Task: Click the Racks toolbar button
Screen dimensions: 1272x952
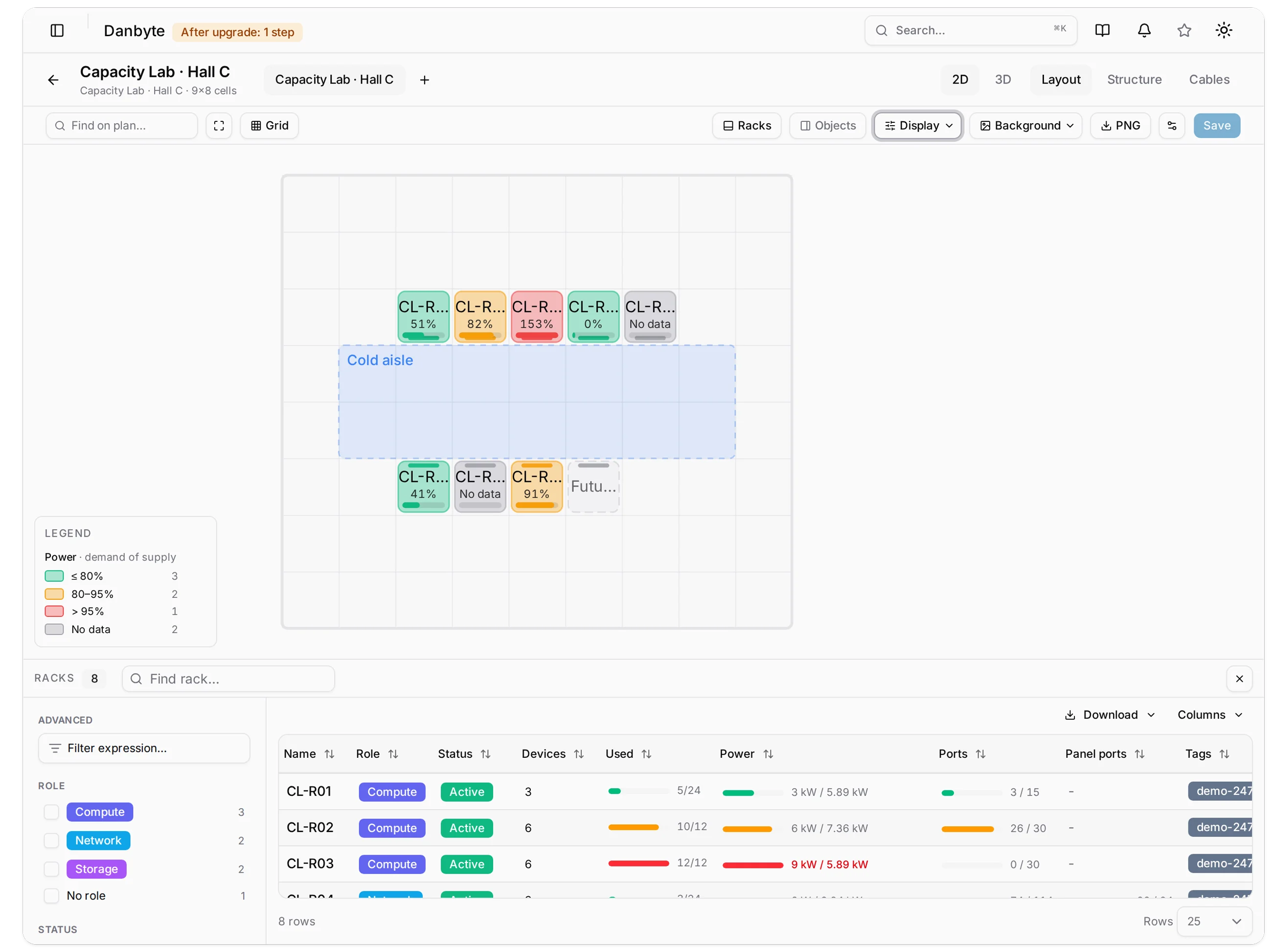Action: tap(747, 125)
